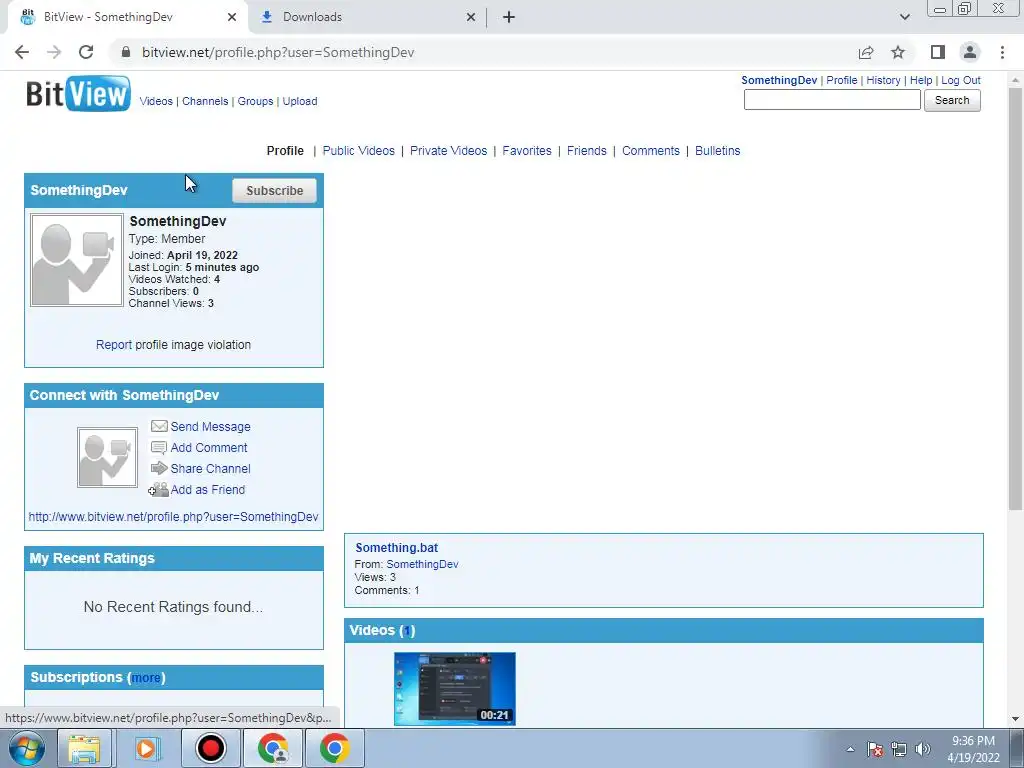Close the Downloads tab
This screenshot has width=1024, height=768.
[x=471, y=17]
